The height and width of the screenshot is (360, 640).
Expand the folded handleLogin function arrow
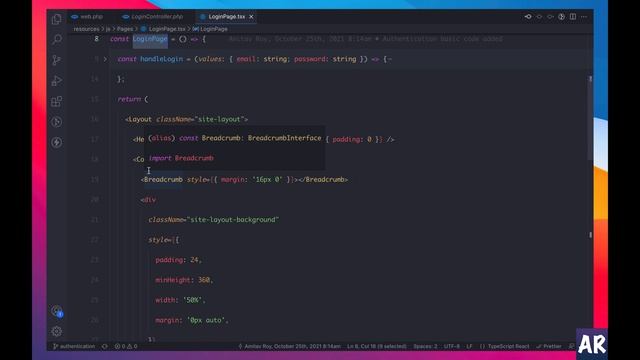click(x=105, y=59)
